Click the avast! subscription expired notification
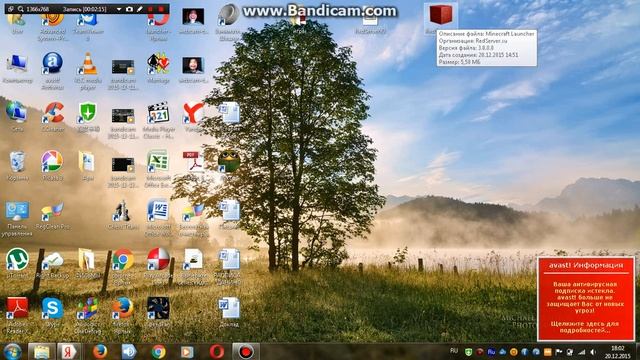The width and height of the screenshot is (640, 360). coord(586,299)
